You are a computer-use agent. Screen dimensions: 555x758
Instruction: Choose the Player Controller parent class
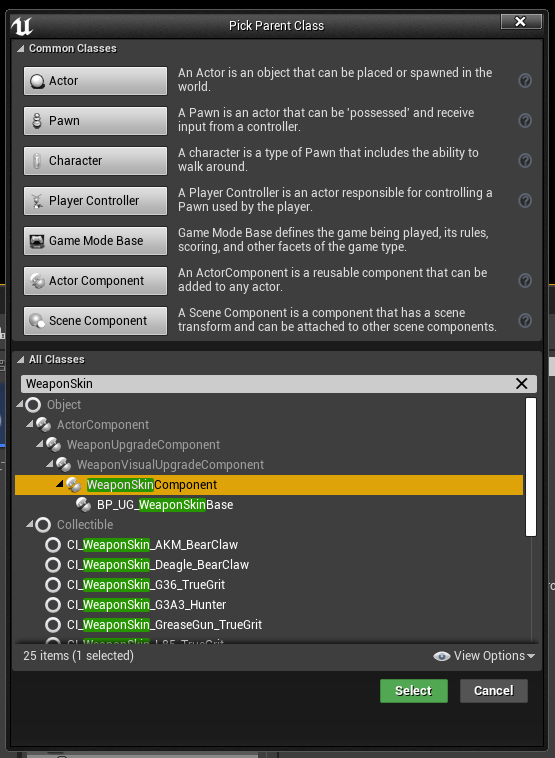click(95, 201)
